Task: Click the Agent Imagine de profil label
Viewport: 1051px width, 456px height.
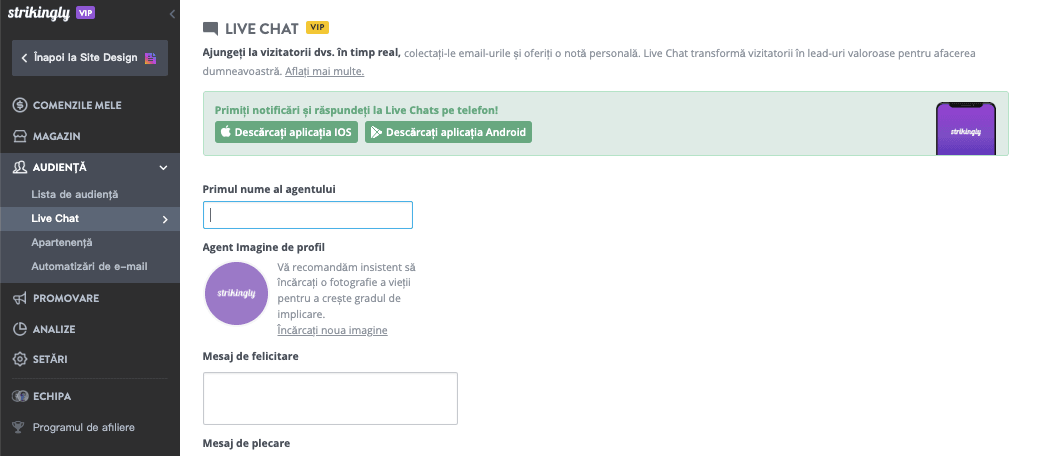Action: point(263,247)
